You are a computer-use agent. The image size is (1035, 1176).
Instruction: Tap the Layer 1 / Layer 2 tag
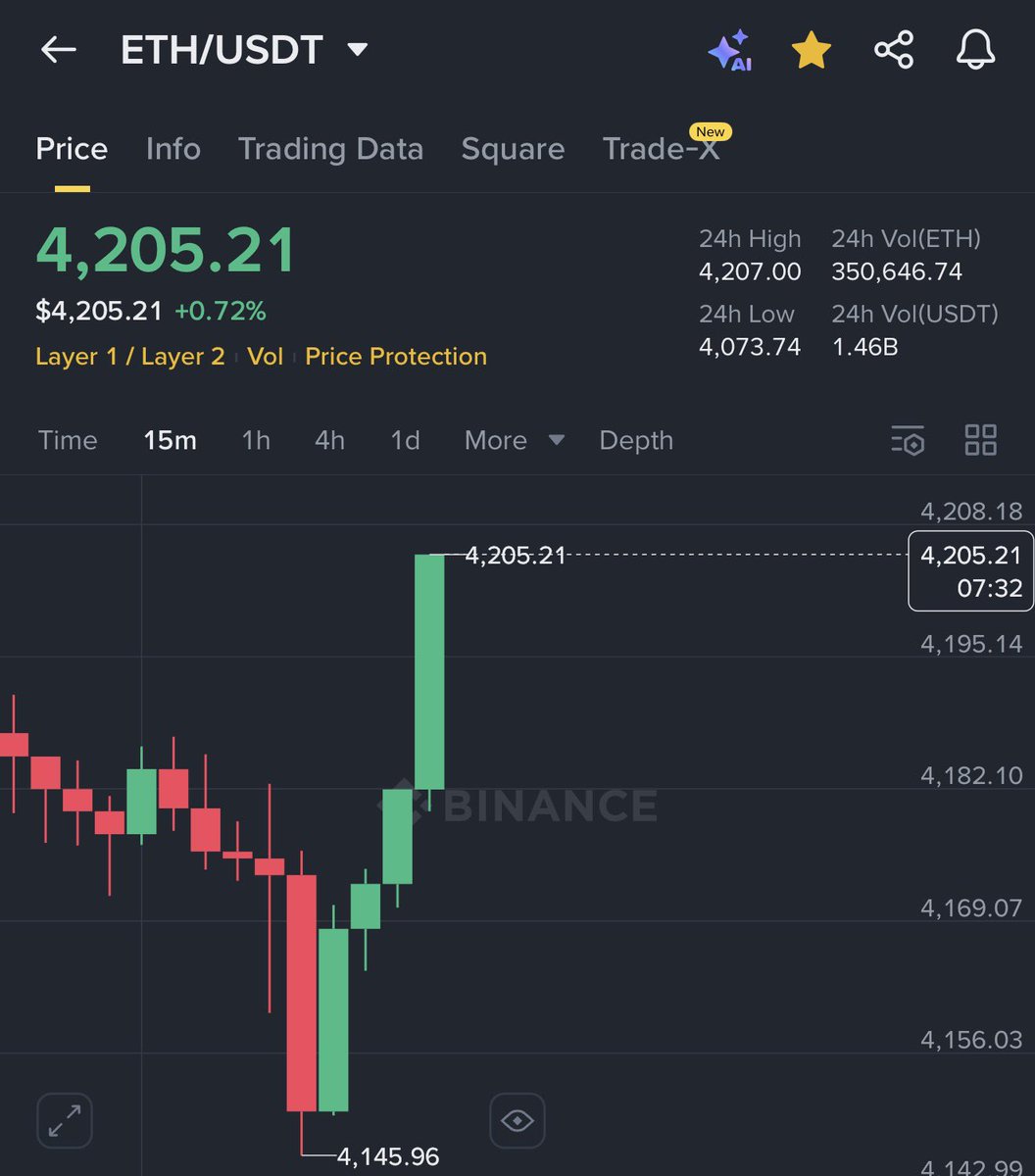coord(130,357)
